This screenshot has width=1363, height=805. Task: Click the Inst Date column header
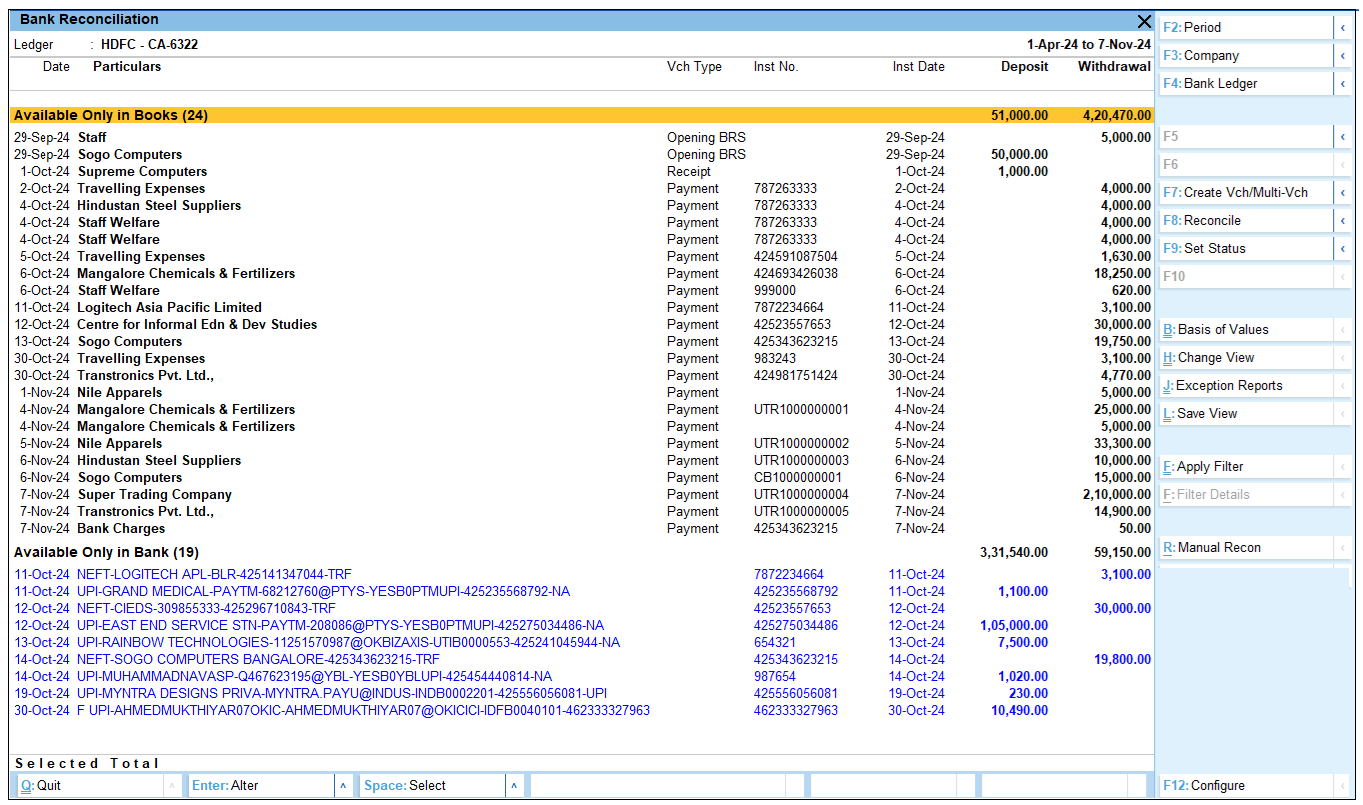(x=918, y=67)
